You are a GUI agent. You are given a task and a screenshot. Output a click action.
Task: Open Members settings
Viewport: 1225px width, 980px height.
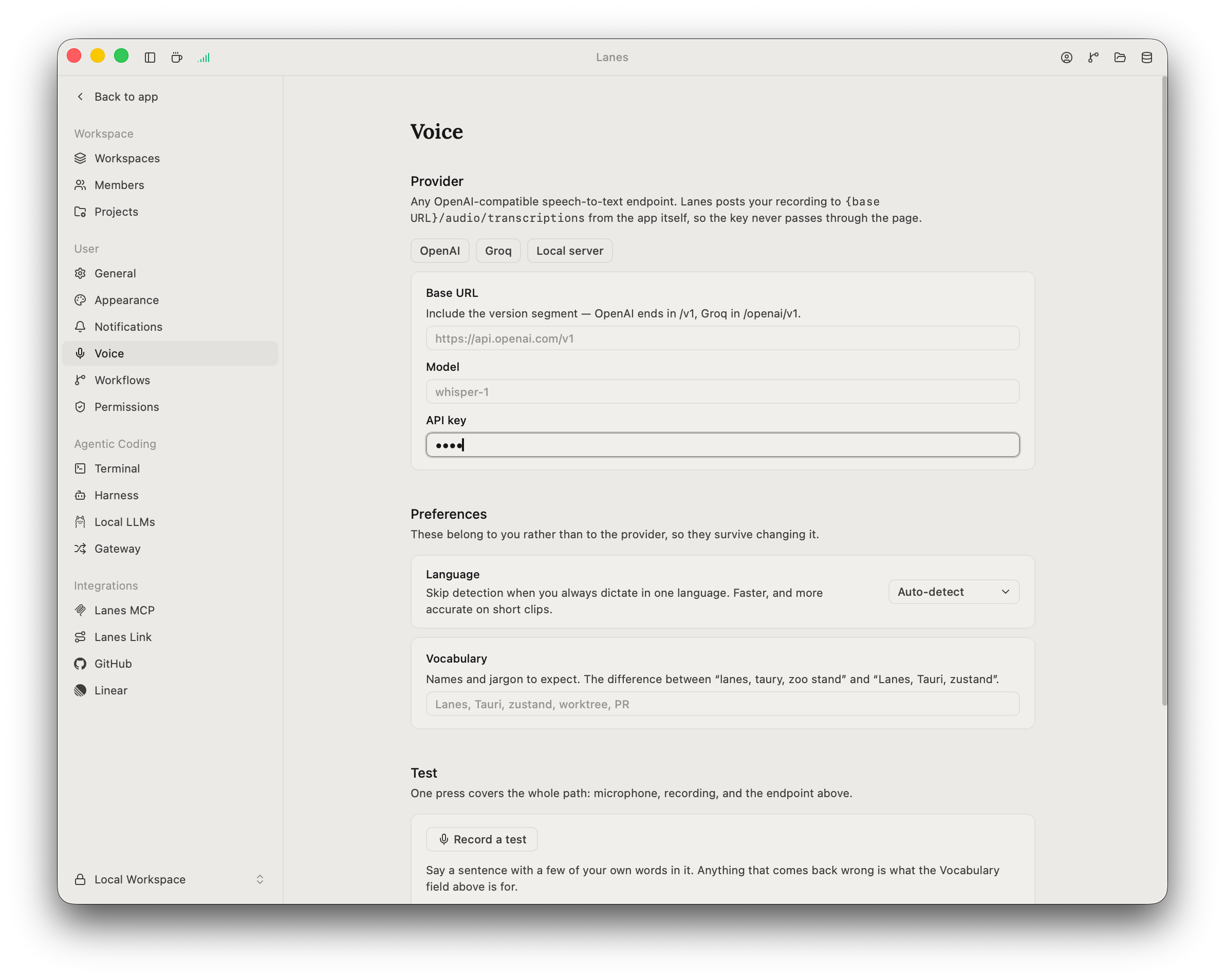(x=170, y=185)
